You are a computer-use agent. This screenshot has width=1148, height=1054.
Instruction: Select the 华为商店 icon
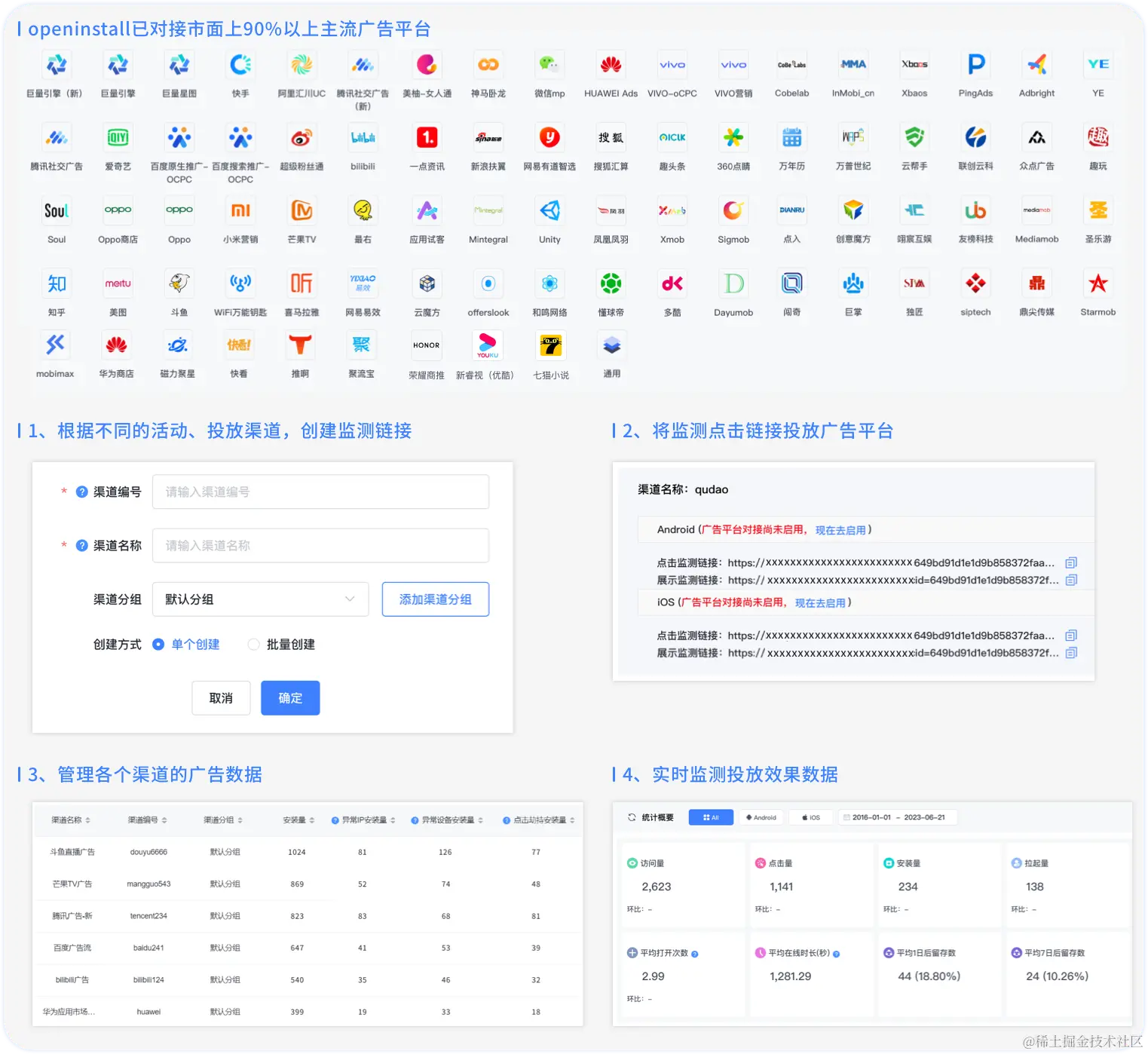[116, 345]
